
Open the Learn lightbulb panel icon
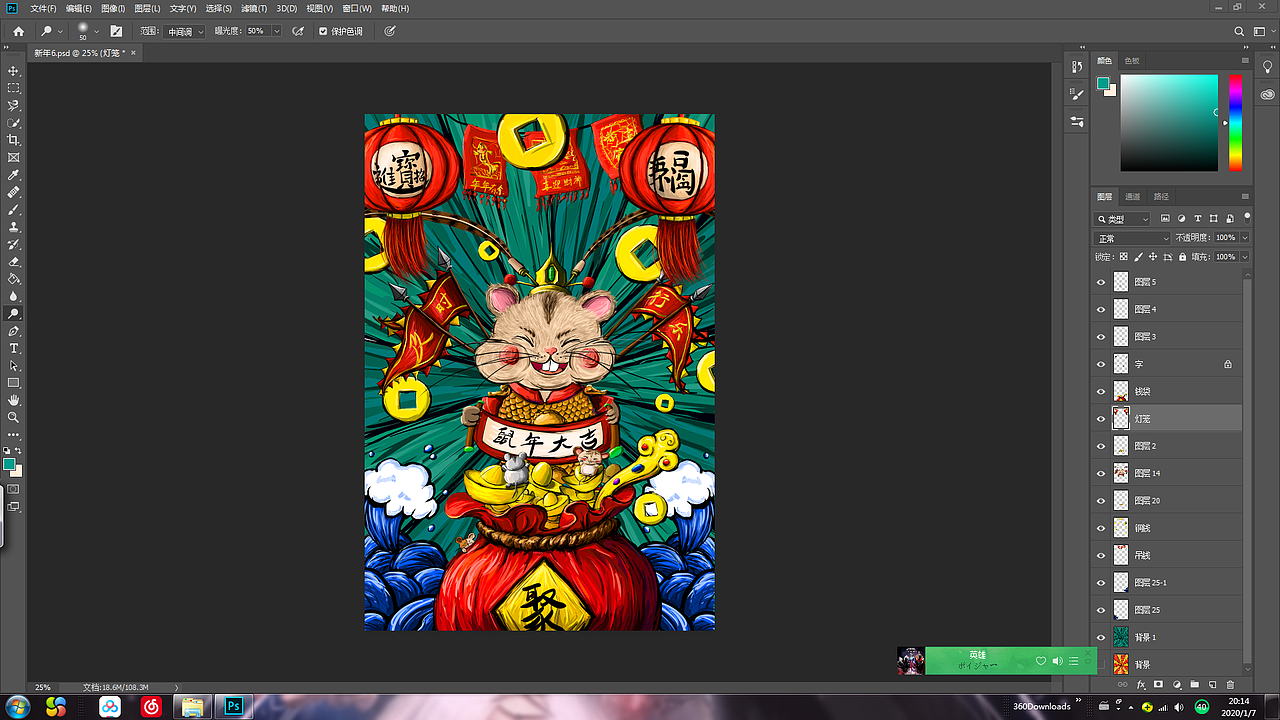pyautogui.click(x=1267, y=67)
